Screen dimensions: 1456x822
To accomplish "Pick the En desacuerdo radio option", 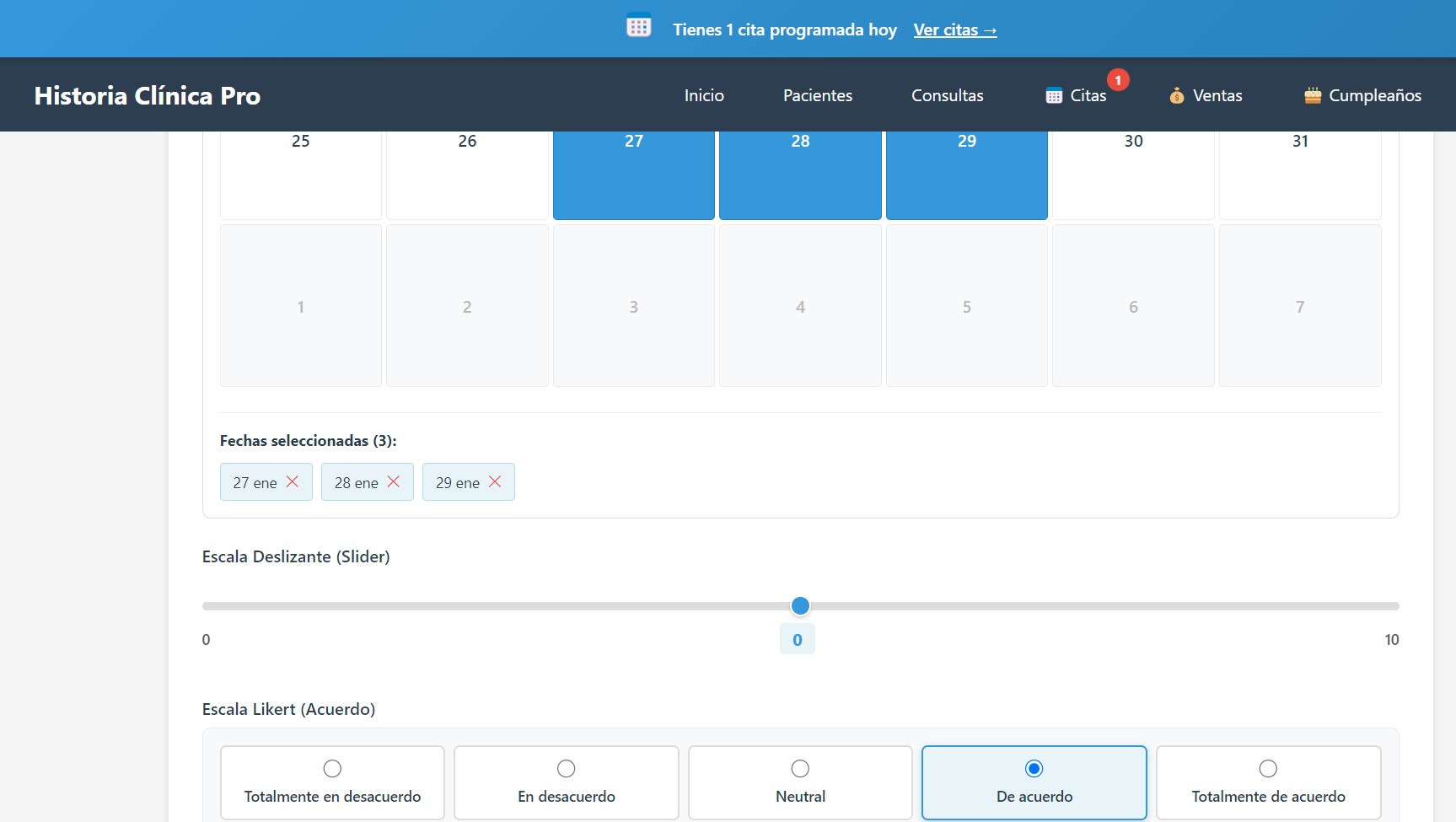I will (x=567, y=768).
